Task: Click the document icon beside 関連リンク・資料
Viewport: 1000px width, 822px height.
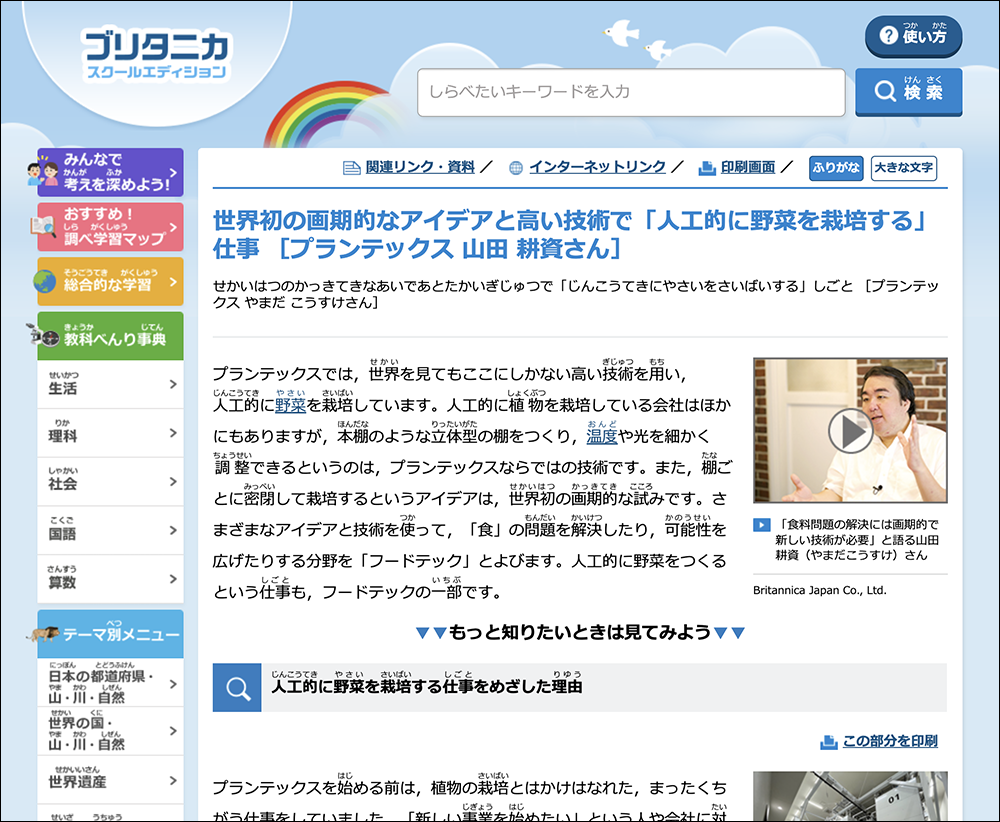Action: tap(351, 168)
